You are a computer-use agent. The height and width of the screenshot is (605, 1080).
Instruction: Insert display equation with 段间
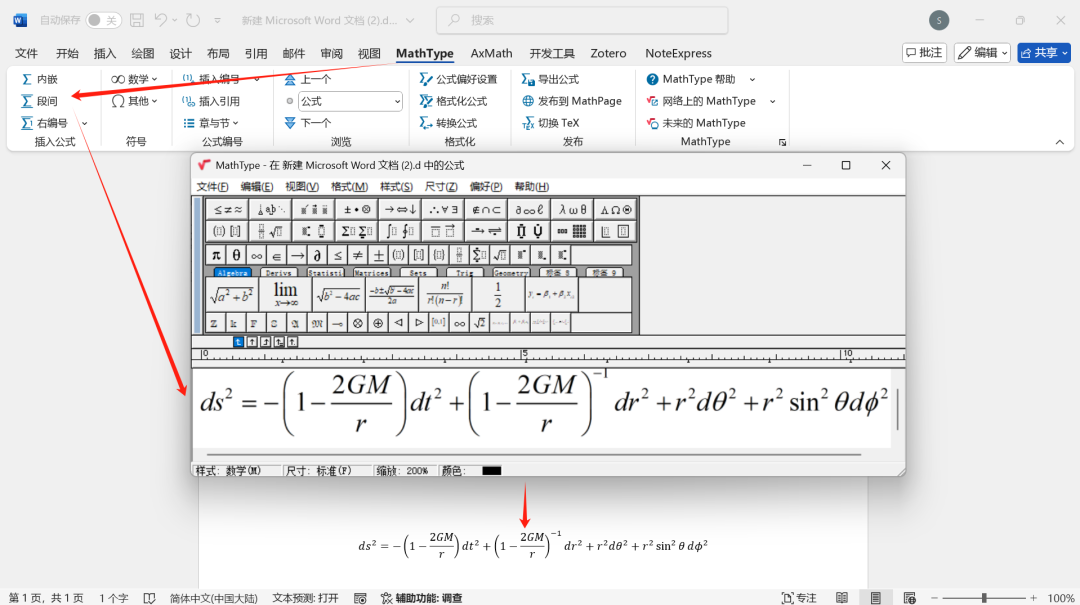(40, 101)
